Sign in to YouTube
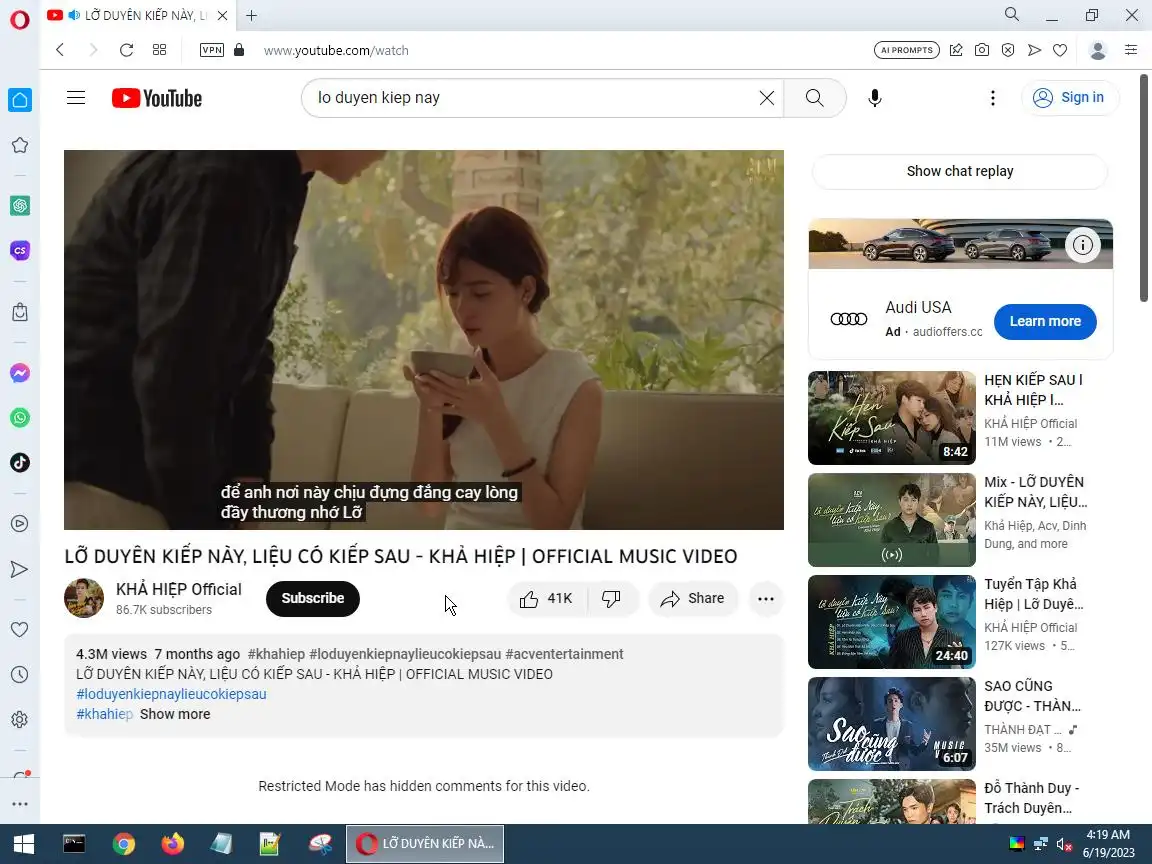The image size is (1152, 864). coord(1070,98)
